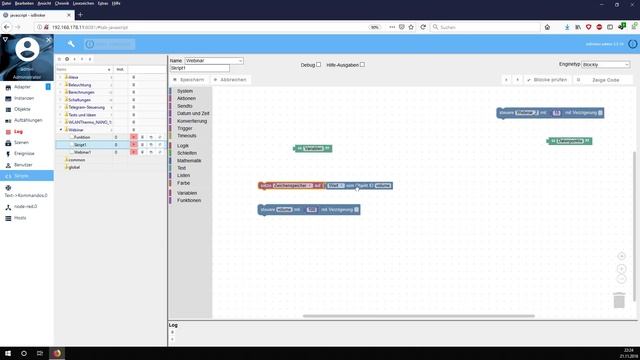Viewport: 640px width, 360px height.
Task: Click the gear icon in script list toolbar
Action: (x=67, y=59)
